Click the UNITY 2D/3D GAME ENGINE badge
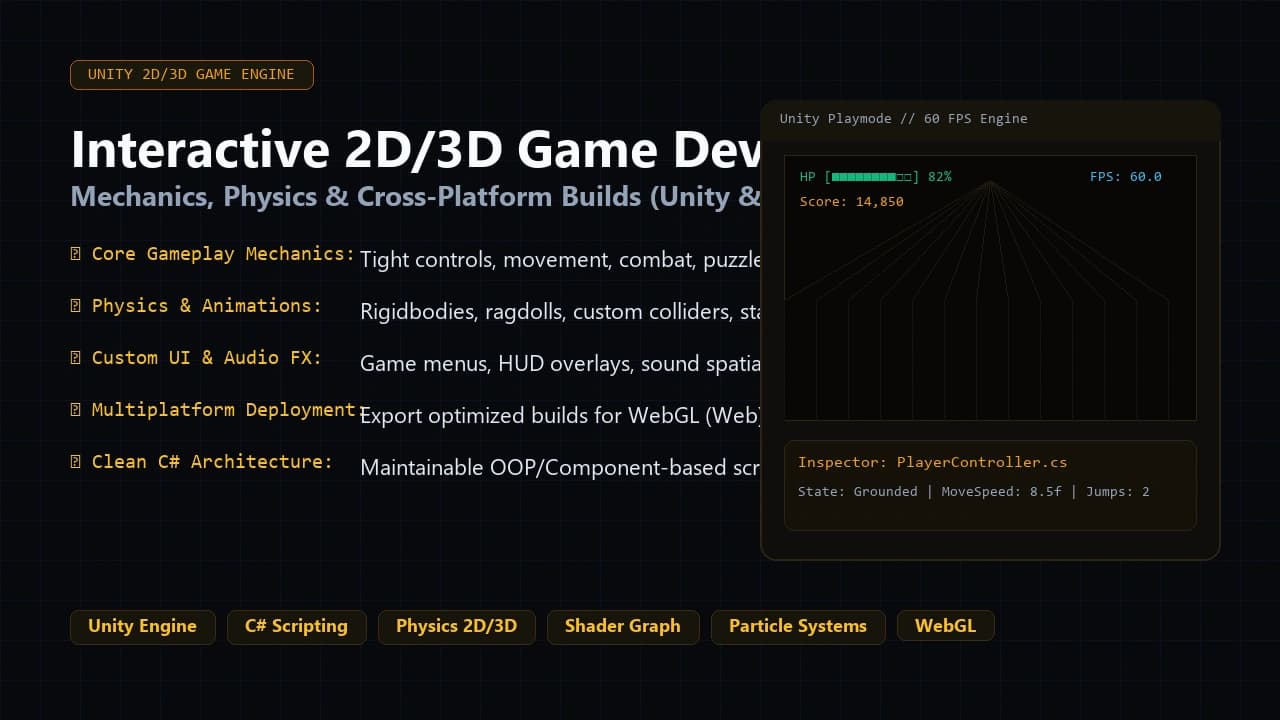This screenshot has width=1280, height=720. pos(192,75)
